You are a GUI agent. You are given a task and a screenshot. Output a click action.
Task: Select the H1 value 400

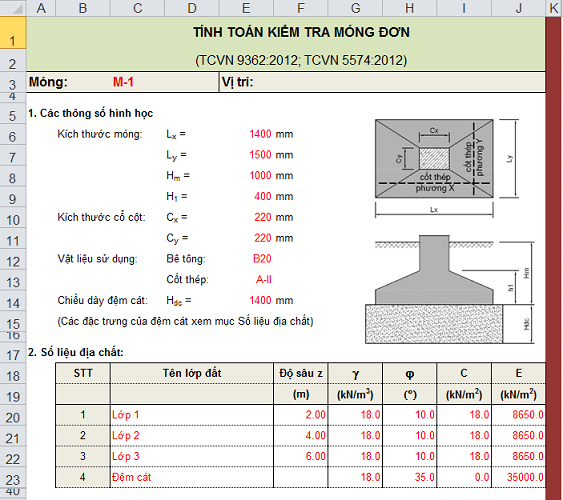click(x=262, y=196)
